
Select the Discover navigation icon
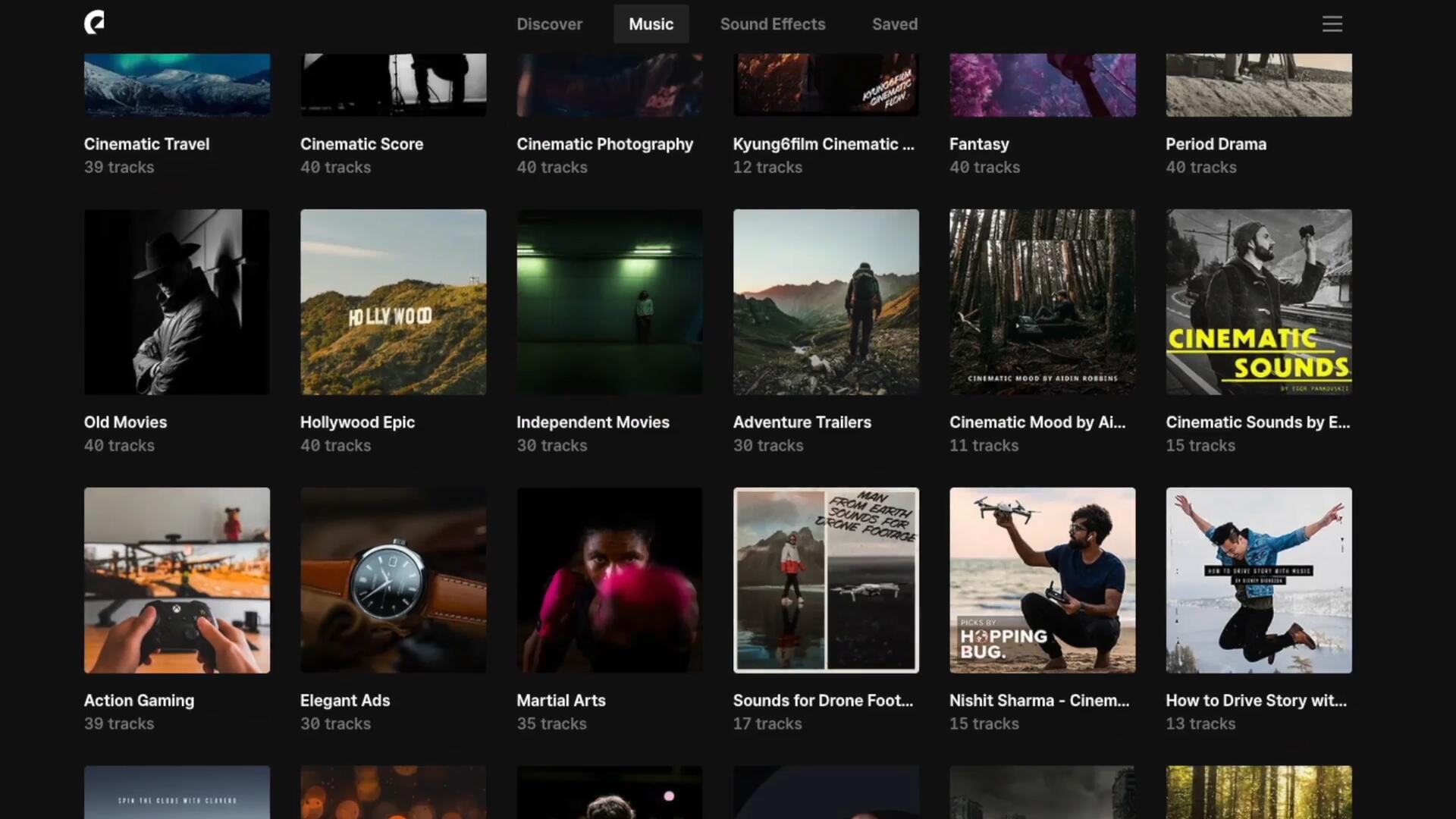coord(550,24)
